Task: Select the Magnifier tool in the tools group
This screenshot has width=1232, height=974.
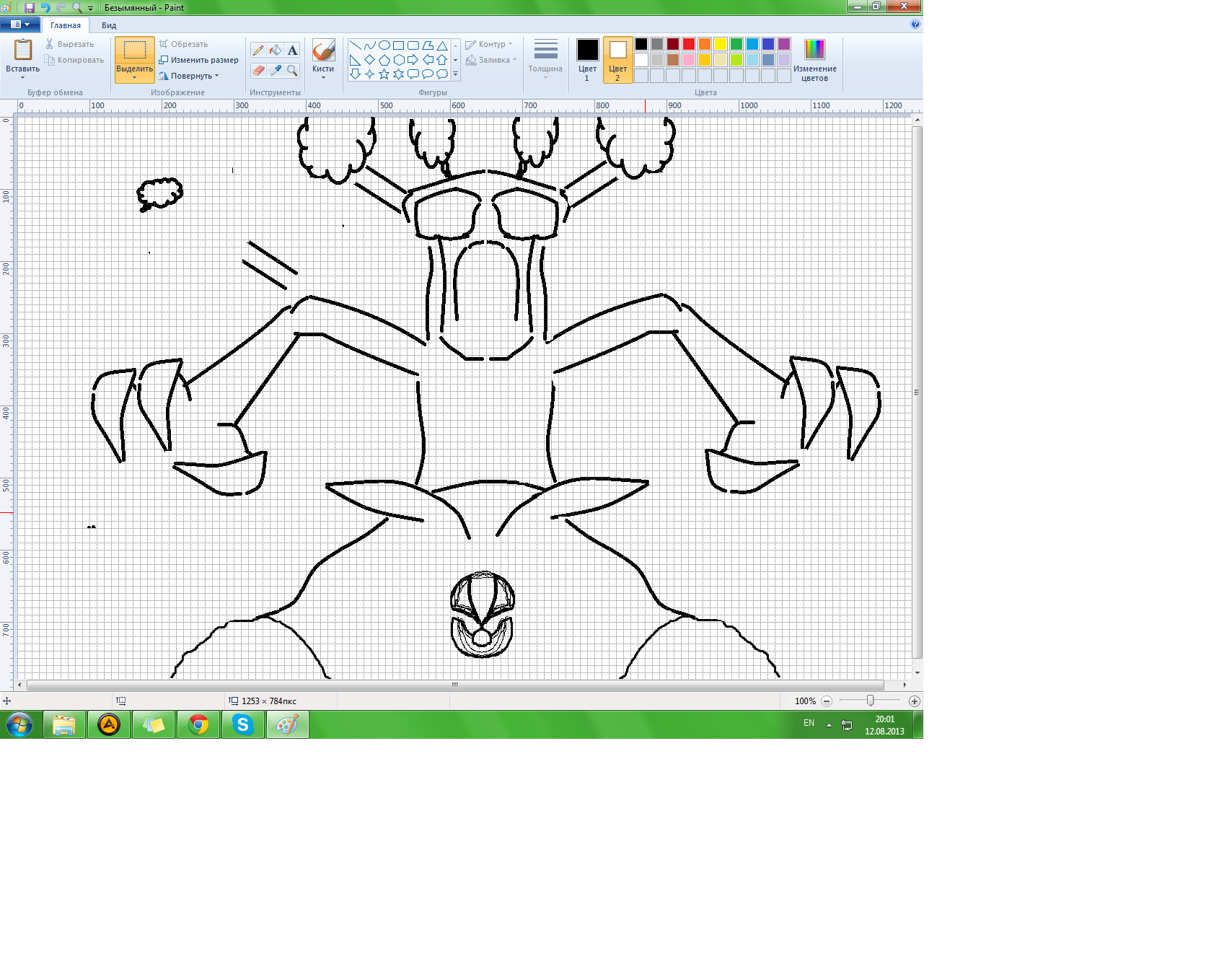Action: point(292,70)
